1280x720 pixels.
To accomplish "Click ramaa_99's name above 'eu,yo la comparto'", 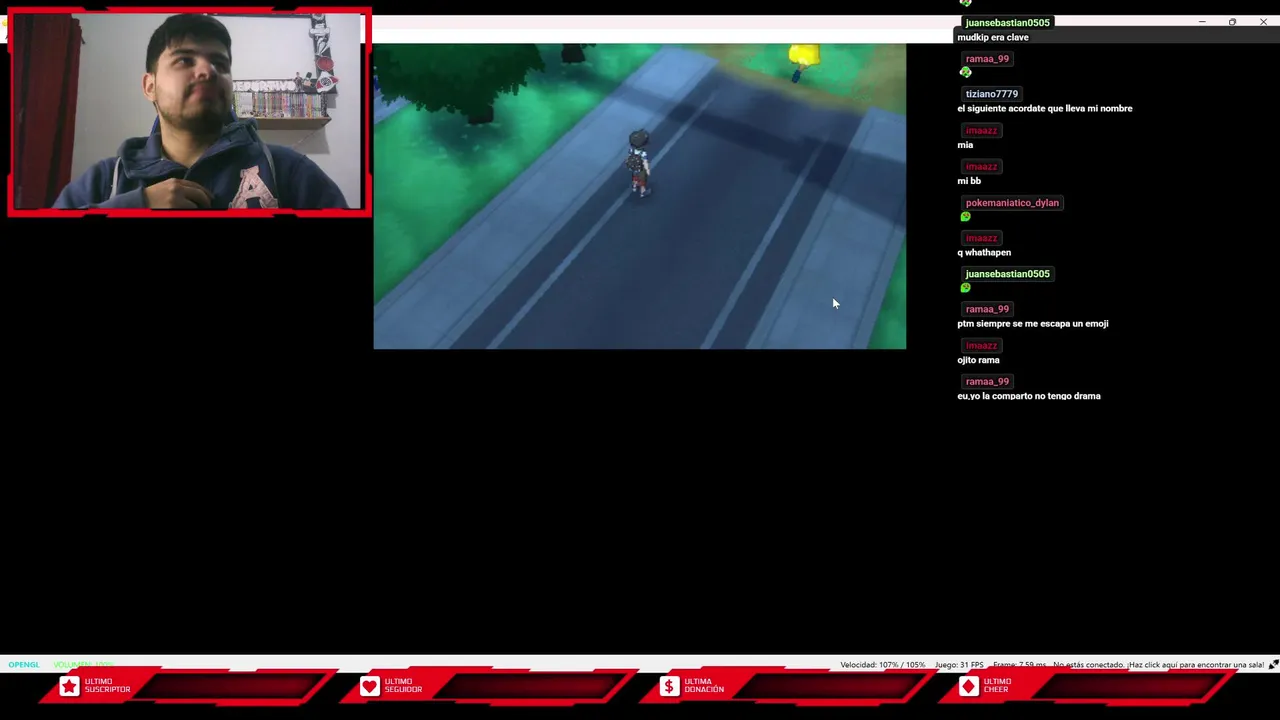I will 987,382.
